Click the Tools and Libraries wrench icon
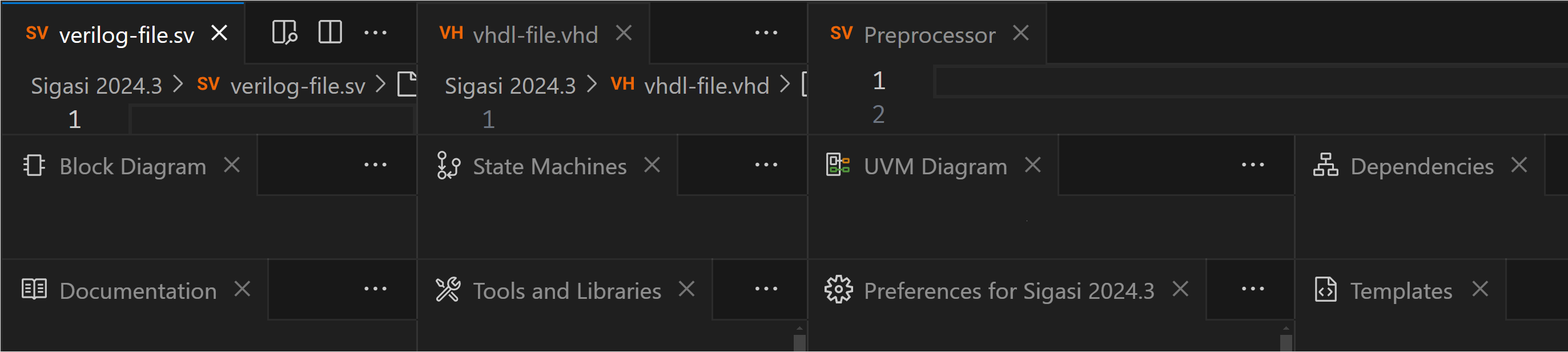The width and height of the screenshot is (1568, 352). (448, 290)
